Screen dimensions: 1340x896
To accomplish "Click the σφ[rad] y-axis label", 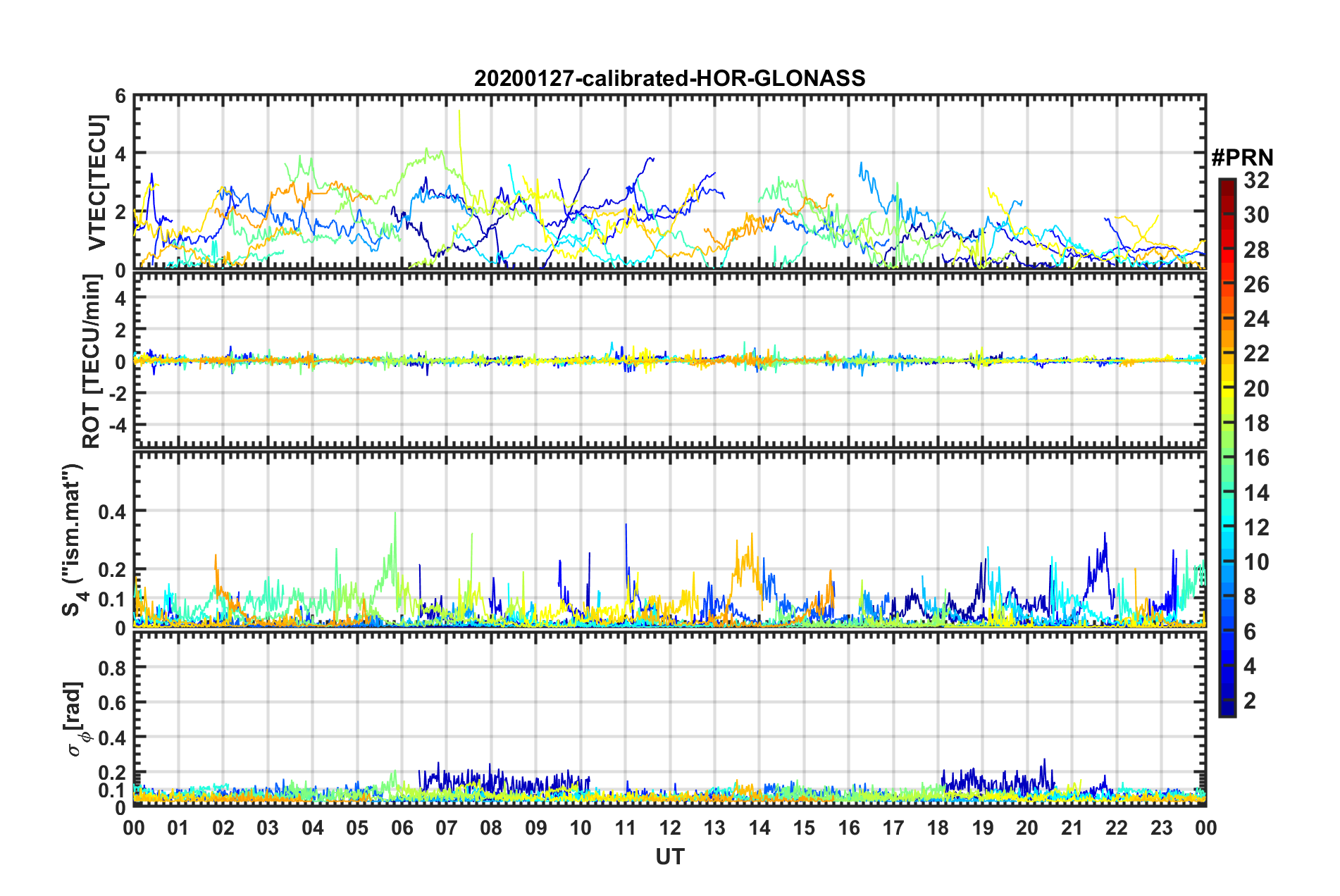I will coord(76,718).
